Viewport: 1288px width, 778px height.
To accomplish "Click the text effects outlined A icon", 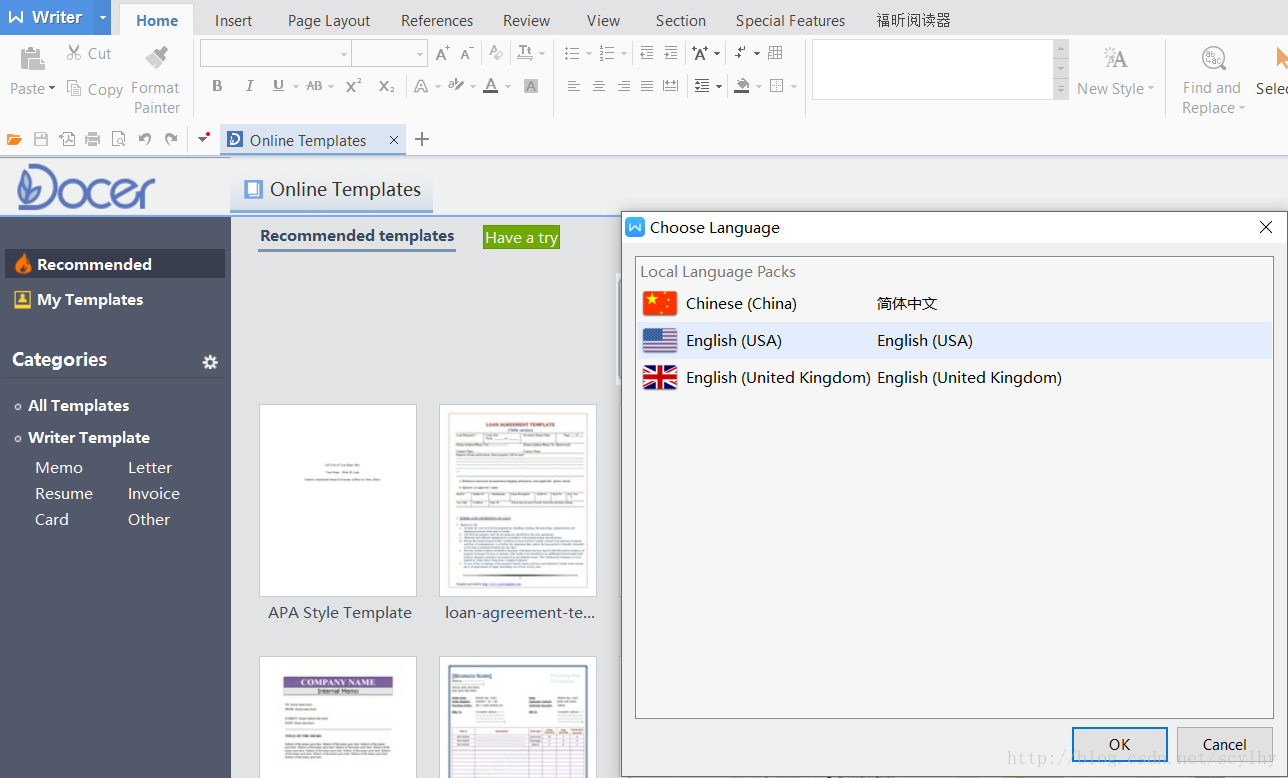I will point(421,86).
